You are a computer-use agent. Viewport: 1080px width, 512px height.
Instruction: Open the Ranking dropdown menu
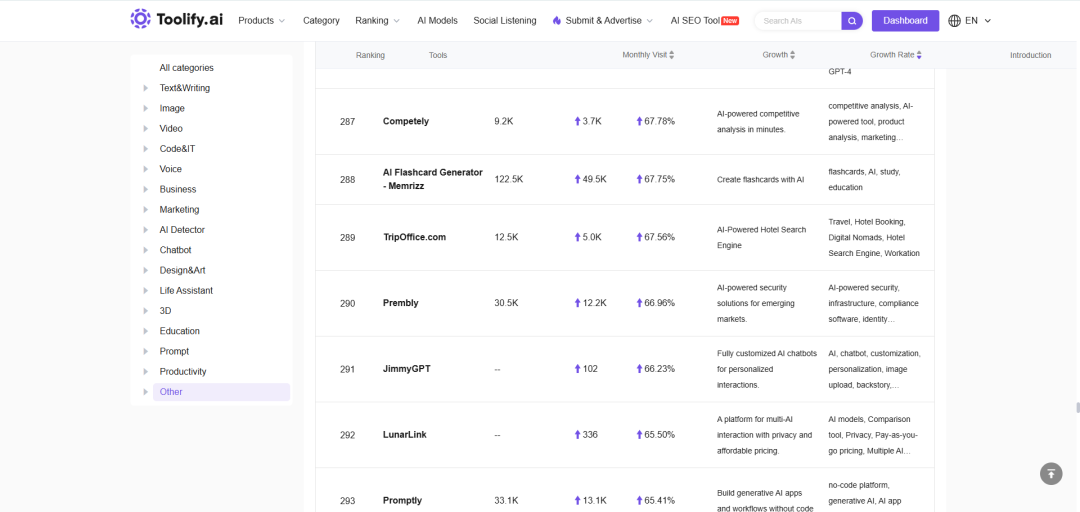377,21
